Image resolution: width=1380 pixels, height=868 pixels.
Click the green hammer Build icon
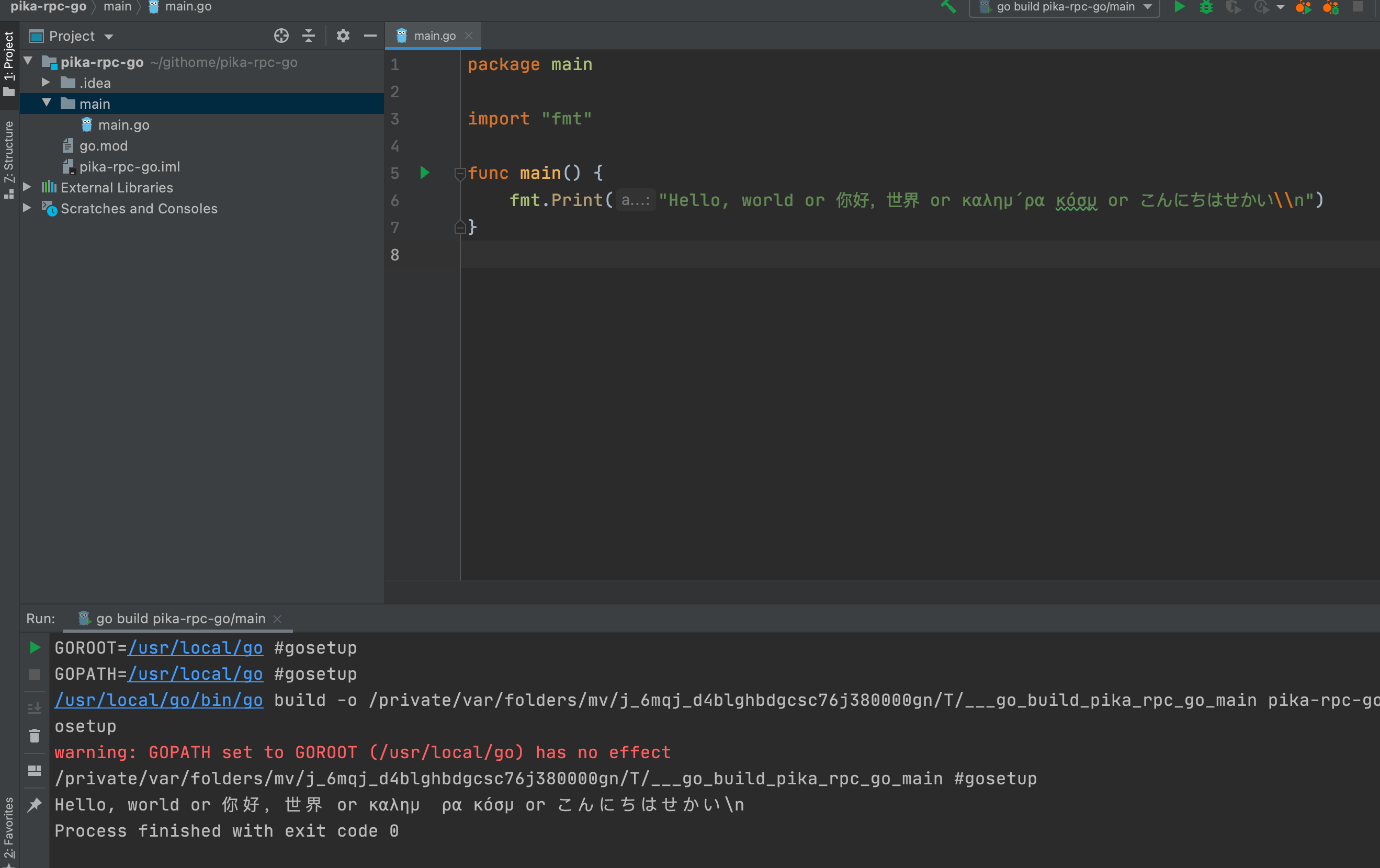[948, 7]
